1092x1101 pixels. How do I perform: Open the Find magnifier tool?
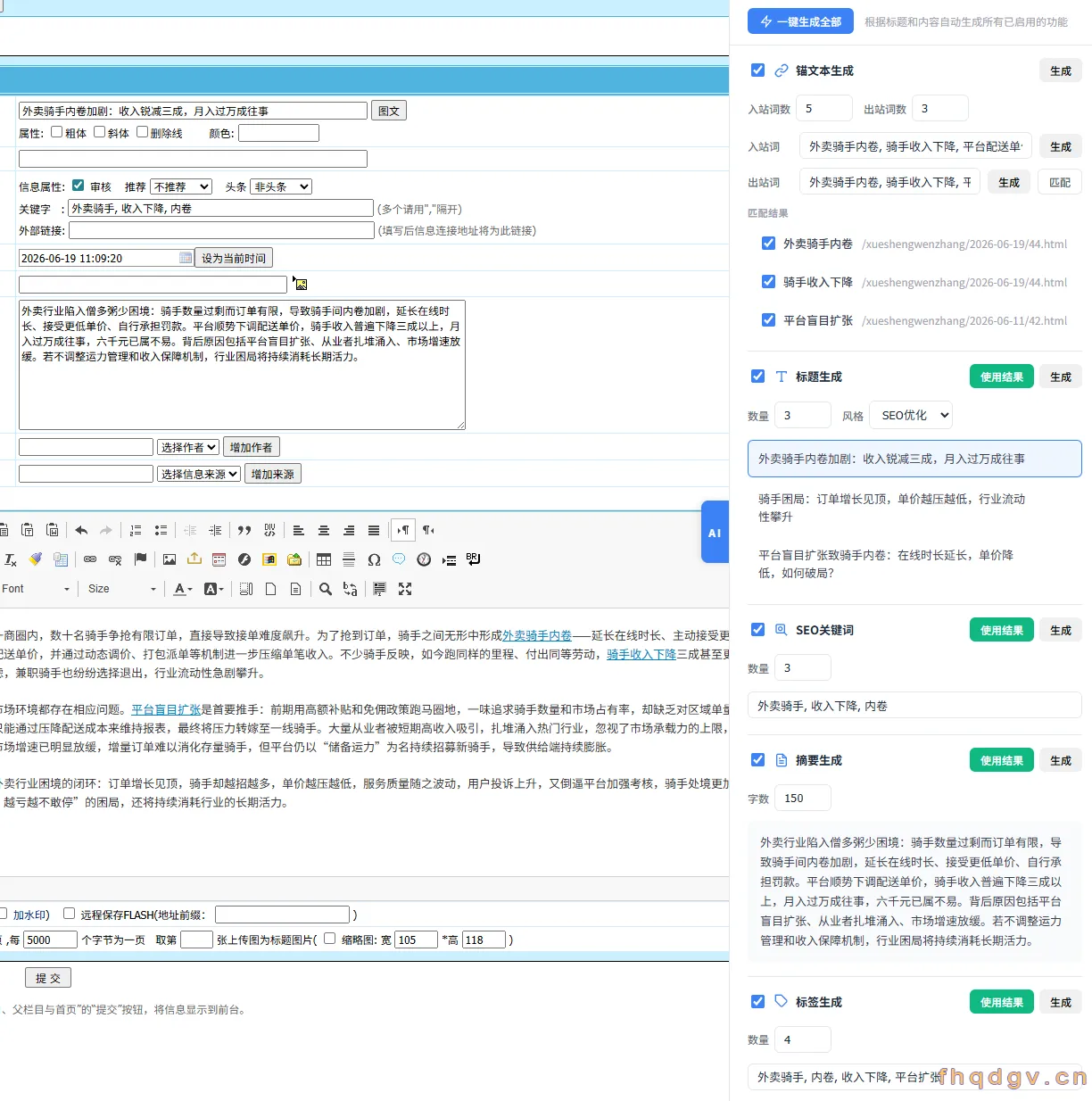click(326, 589)
